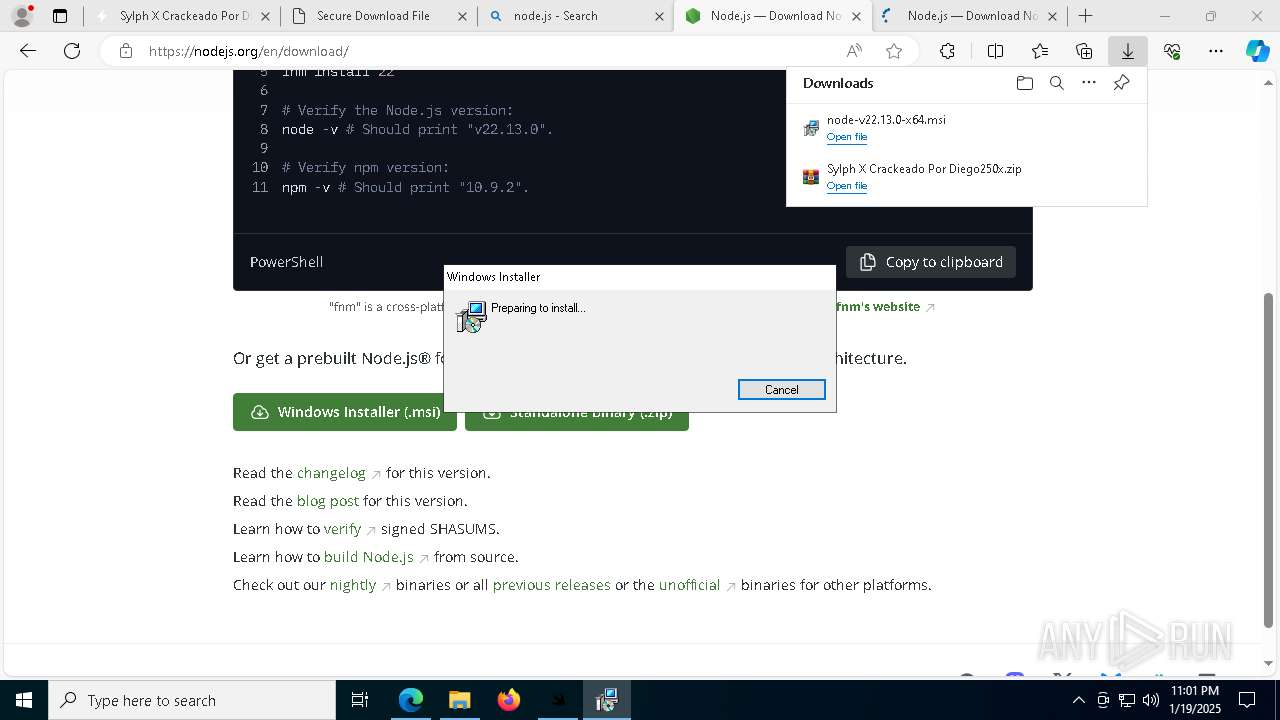This screenshot has height=720, width=1280.
Task: Select the node-v22.13.0-x64.msi download entry
Action: click(966, 128)
